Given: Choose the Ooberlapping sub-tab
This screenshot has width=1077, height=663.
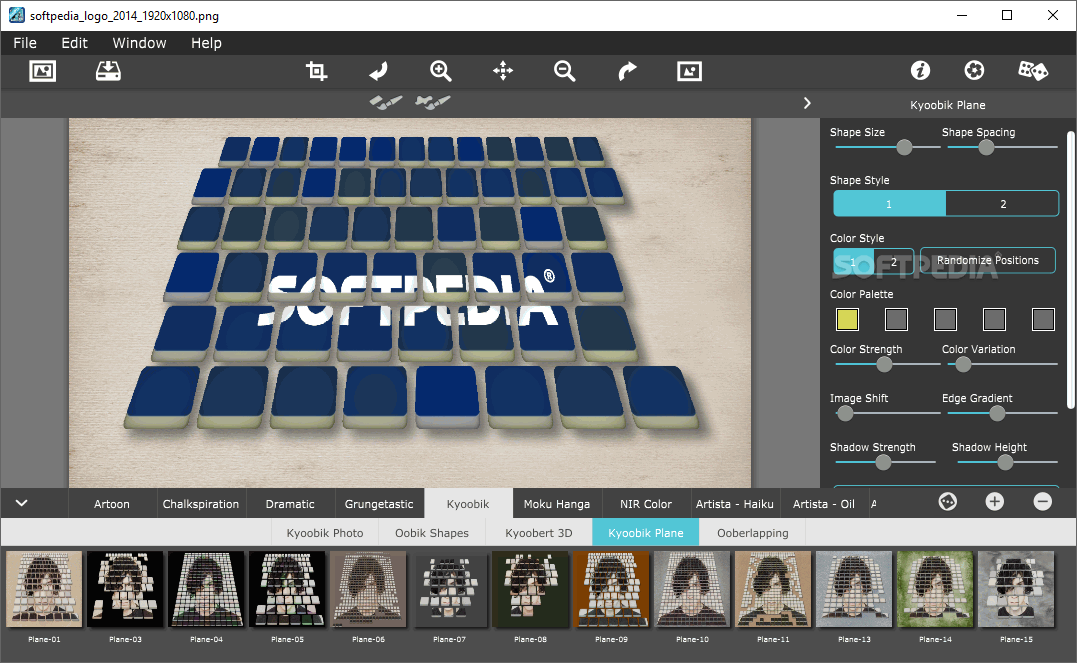Looking at the screenshot, I should click(753, 532).
